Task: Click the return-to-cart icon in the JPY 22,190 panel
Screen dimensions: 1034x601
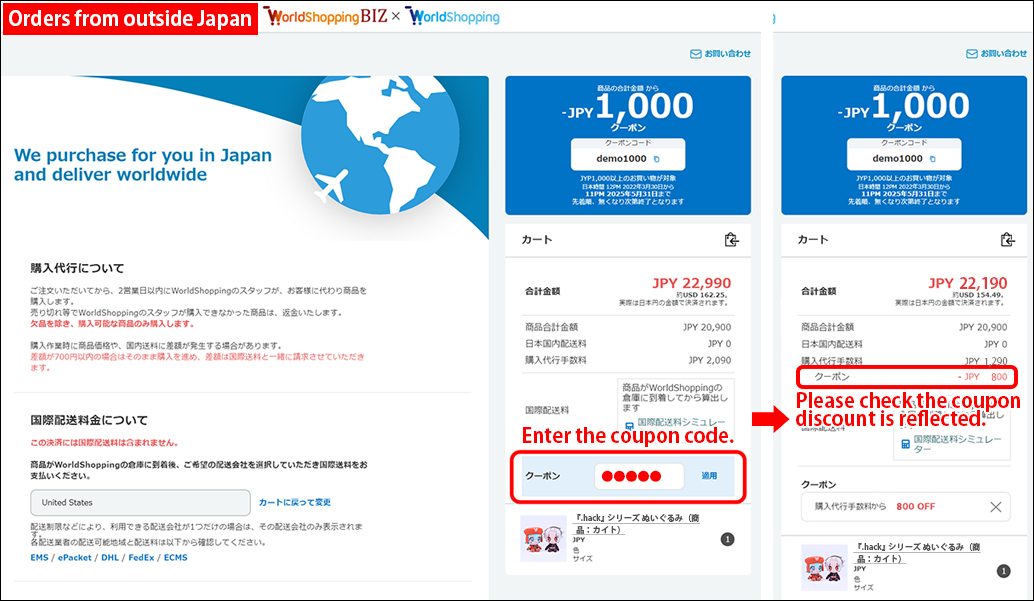Action: tap(1007, 240)
